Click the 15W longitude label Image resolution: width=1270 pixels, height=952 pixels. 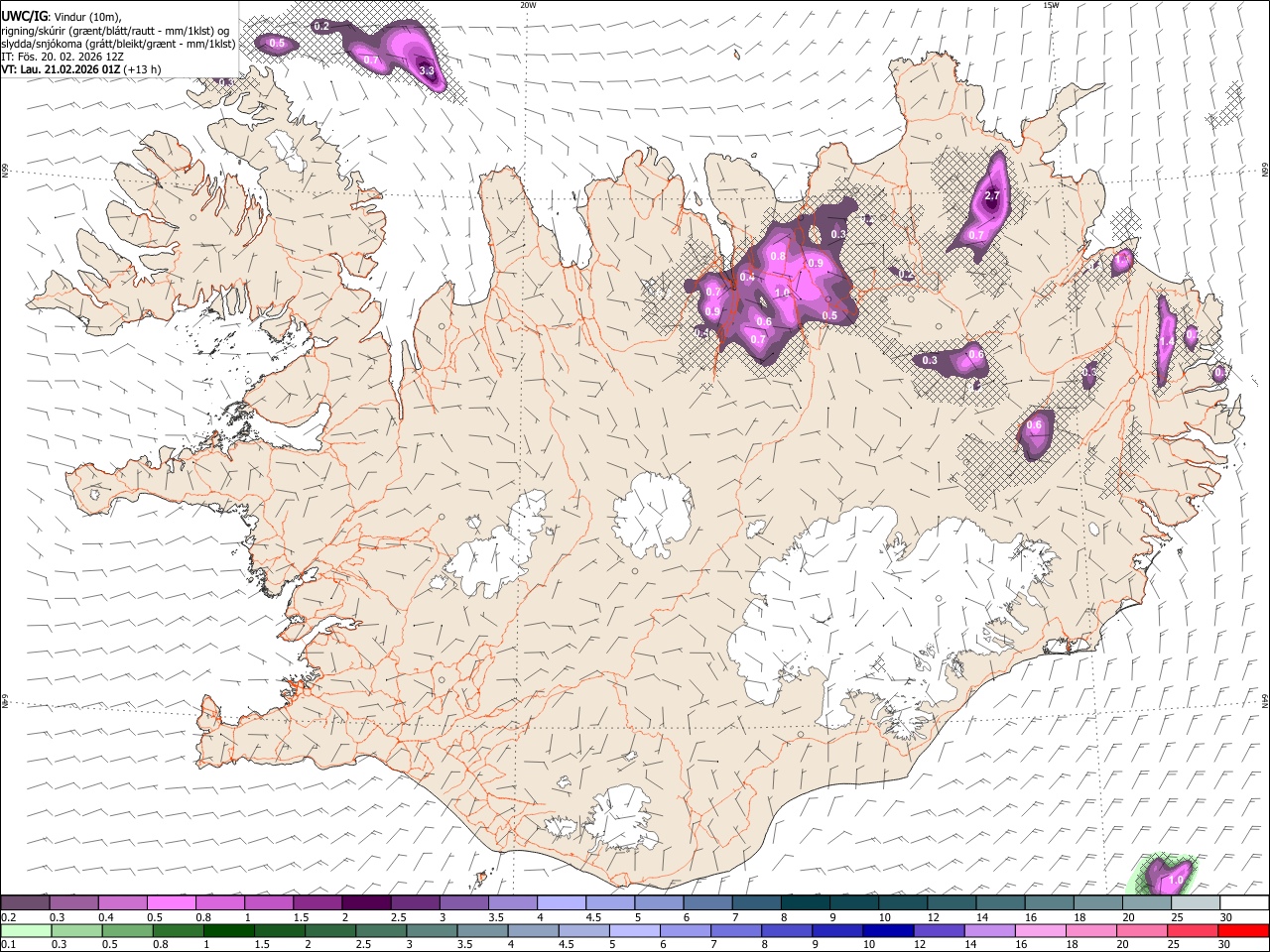1051,5
